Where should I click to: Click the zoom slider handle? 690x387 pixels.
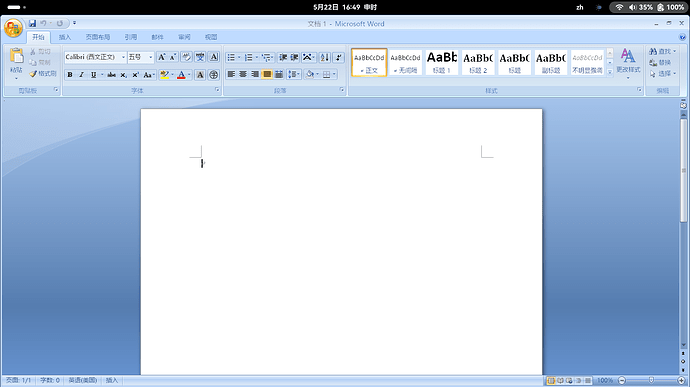point(651,380)
